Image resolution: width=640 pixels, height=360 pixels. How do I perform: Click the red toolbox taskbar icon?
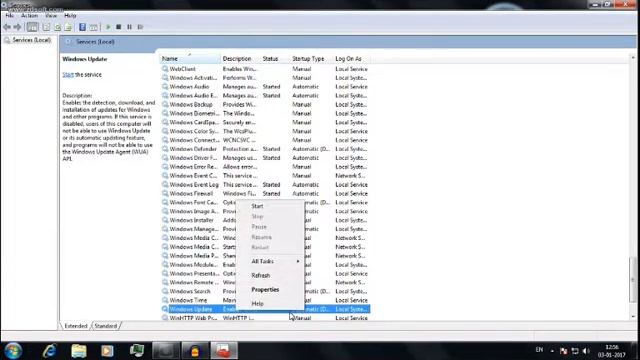[x=224, y=351]
